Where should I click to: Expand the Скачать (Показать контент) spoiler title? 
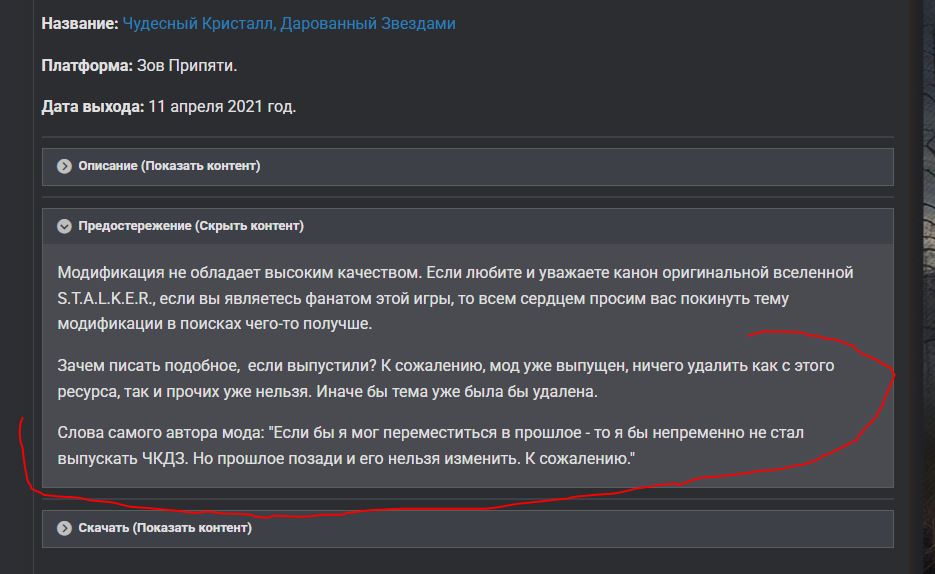pos(165,528)
